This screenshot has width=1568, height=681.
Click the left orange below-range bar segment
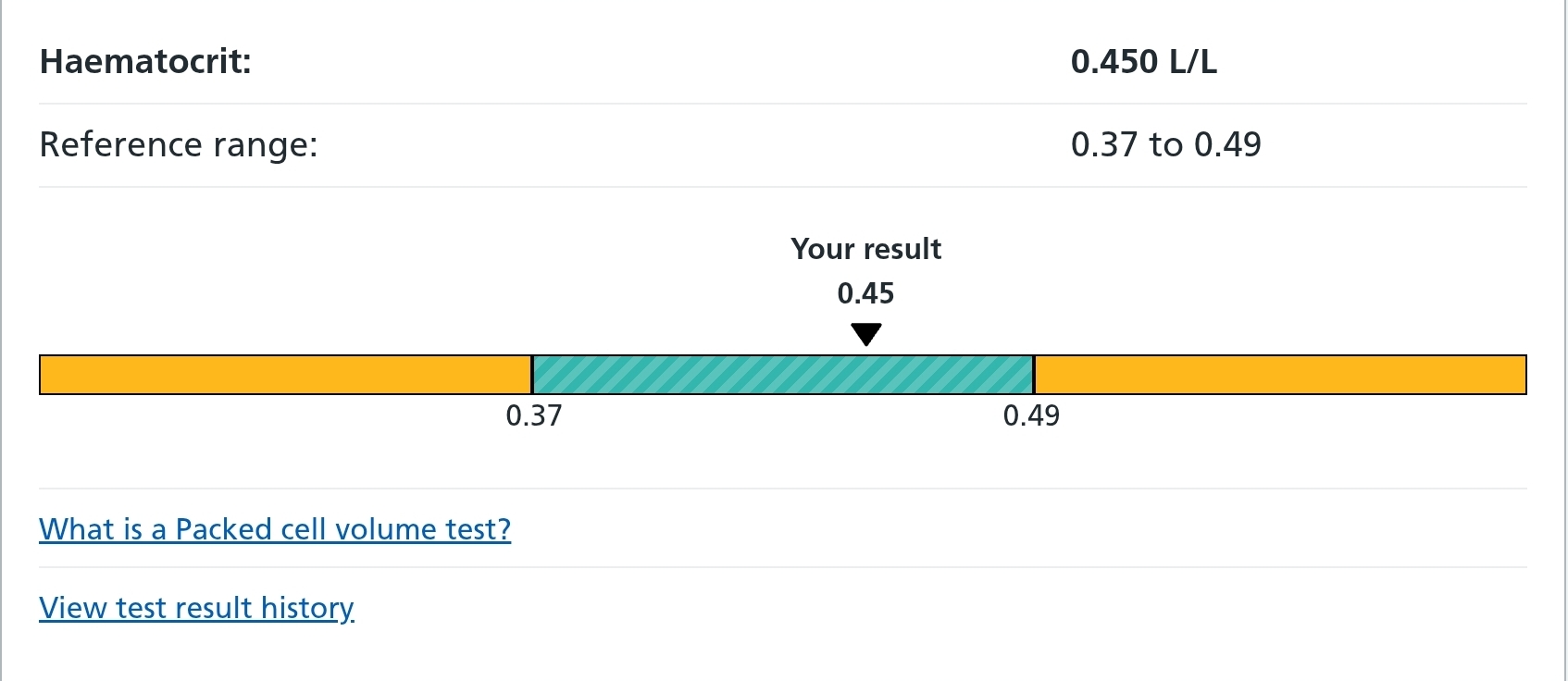285,375
